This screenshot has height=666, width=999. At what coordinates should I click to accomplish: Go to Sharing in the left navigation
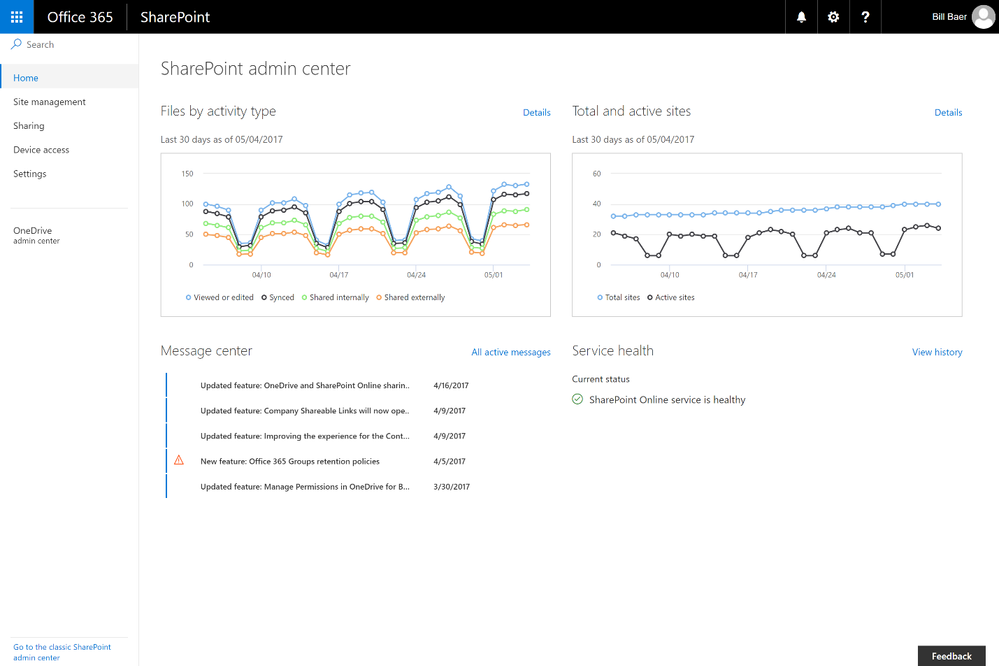pyautogui.click(x=29, y=126)
